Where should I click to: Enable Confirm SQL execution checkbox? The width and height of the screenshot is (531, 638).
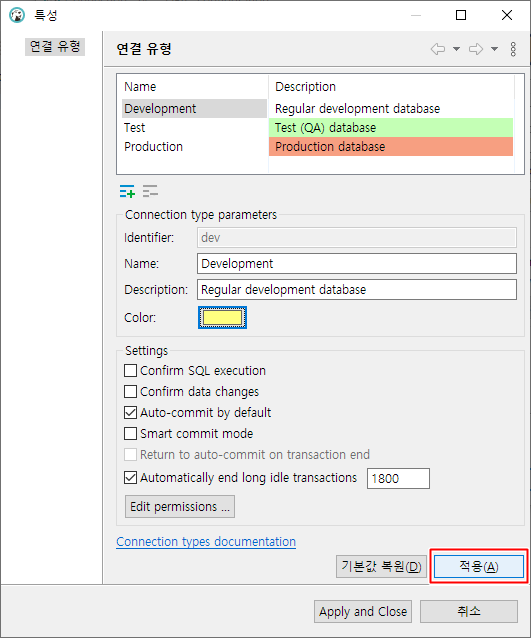(x=130, y=371)
